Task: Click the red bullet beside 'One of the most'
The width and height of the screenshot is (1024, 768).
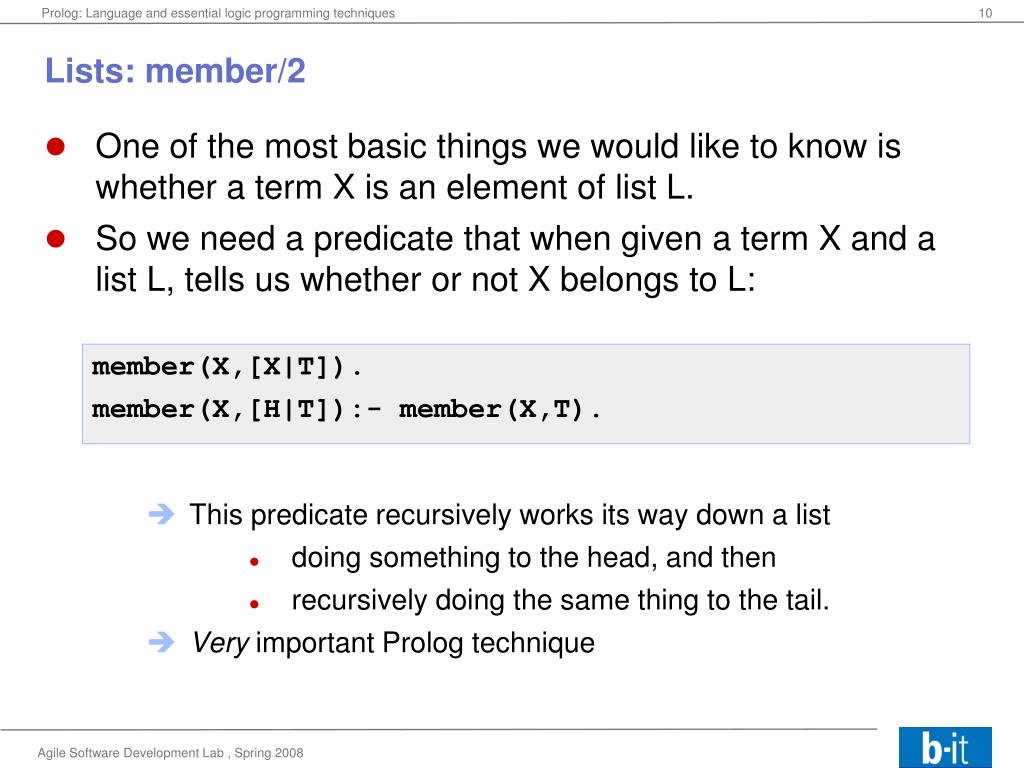Action: (56, 146)
